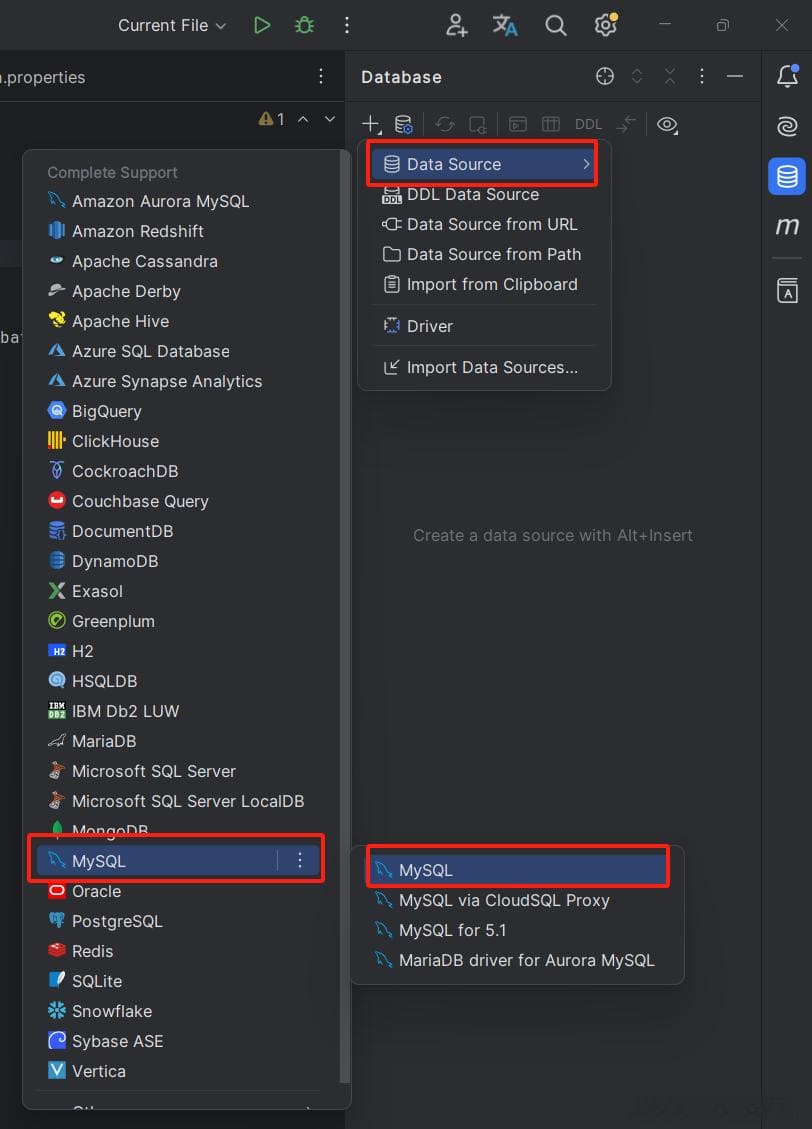The image size is (812, 1129).
Task: Select Import from Clipboard
Action: pyautogui.click(x=484, y=284)
